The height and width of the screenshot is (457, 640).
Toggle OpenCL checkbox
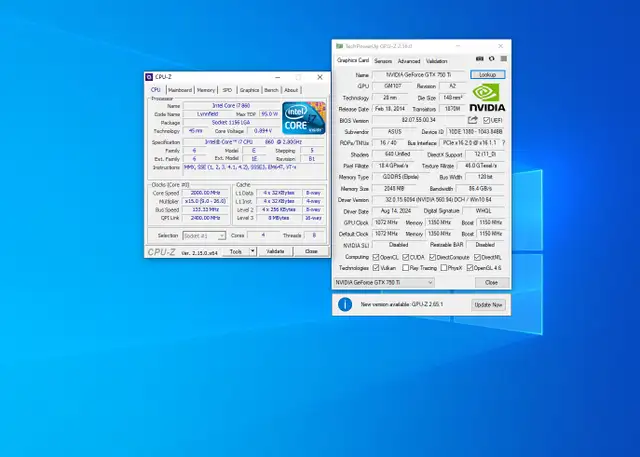pyautogui.click(x=376, y=257)
